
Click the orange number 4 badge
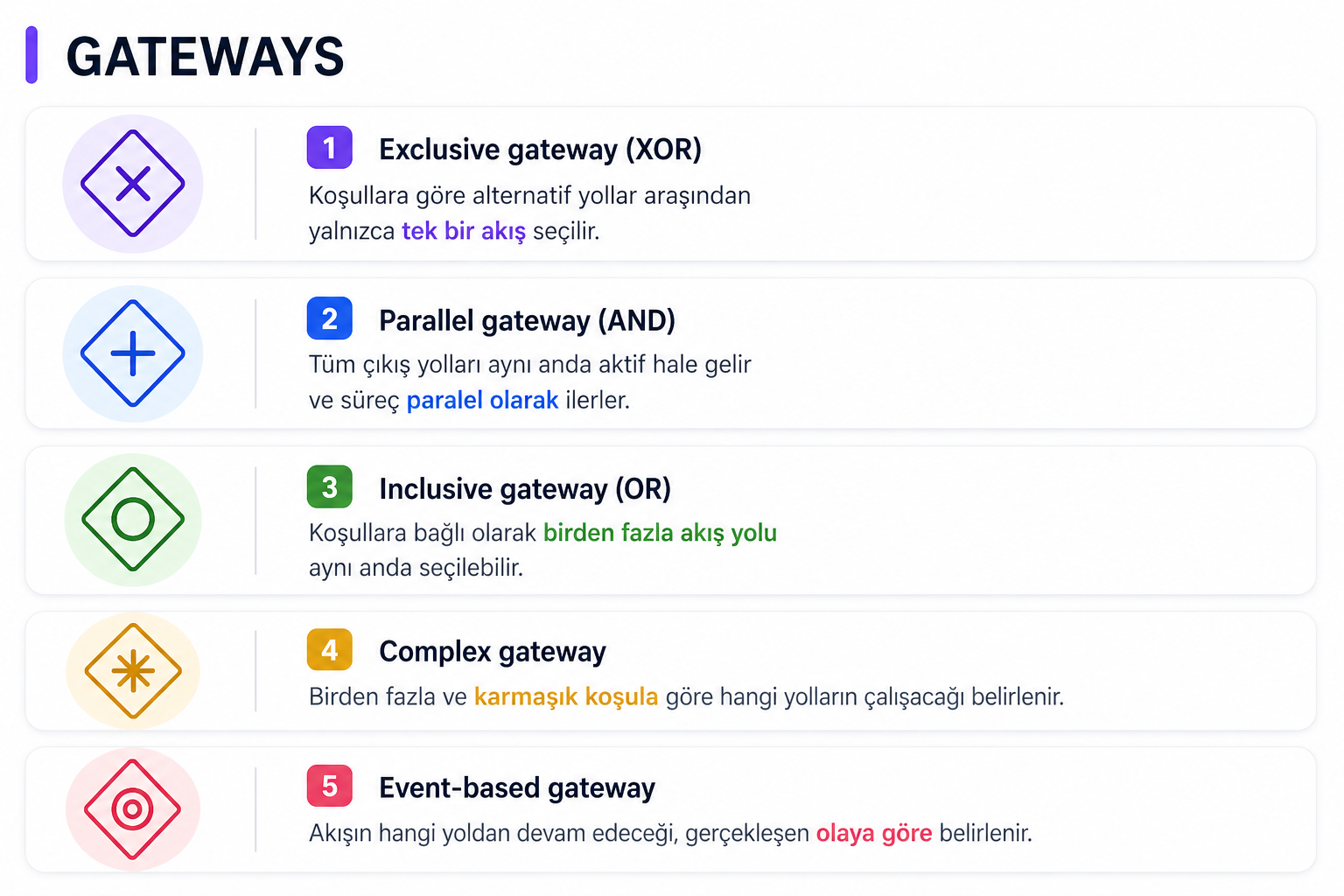[329, 650]
